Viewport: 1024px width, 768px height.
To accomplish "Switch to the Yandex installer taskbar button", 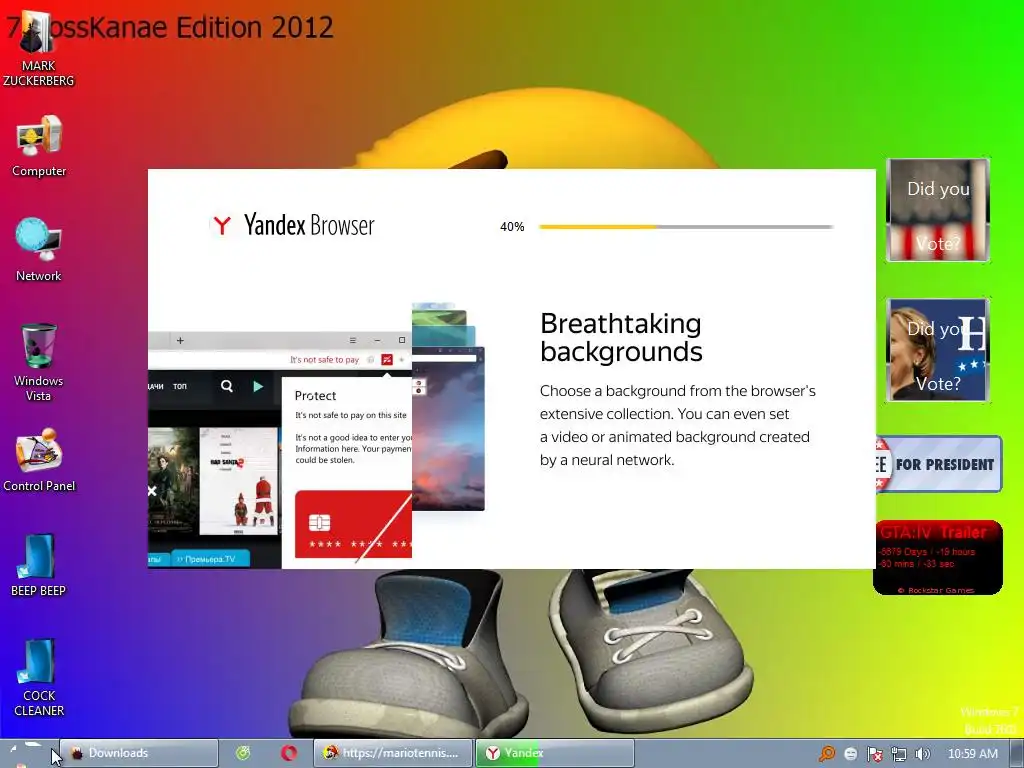I will point(554,753).
